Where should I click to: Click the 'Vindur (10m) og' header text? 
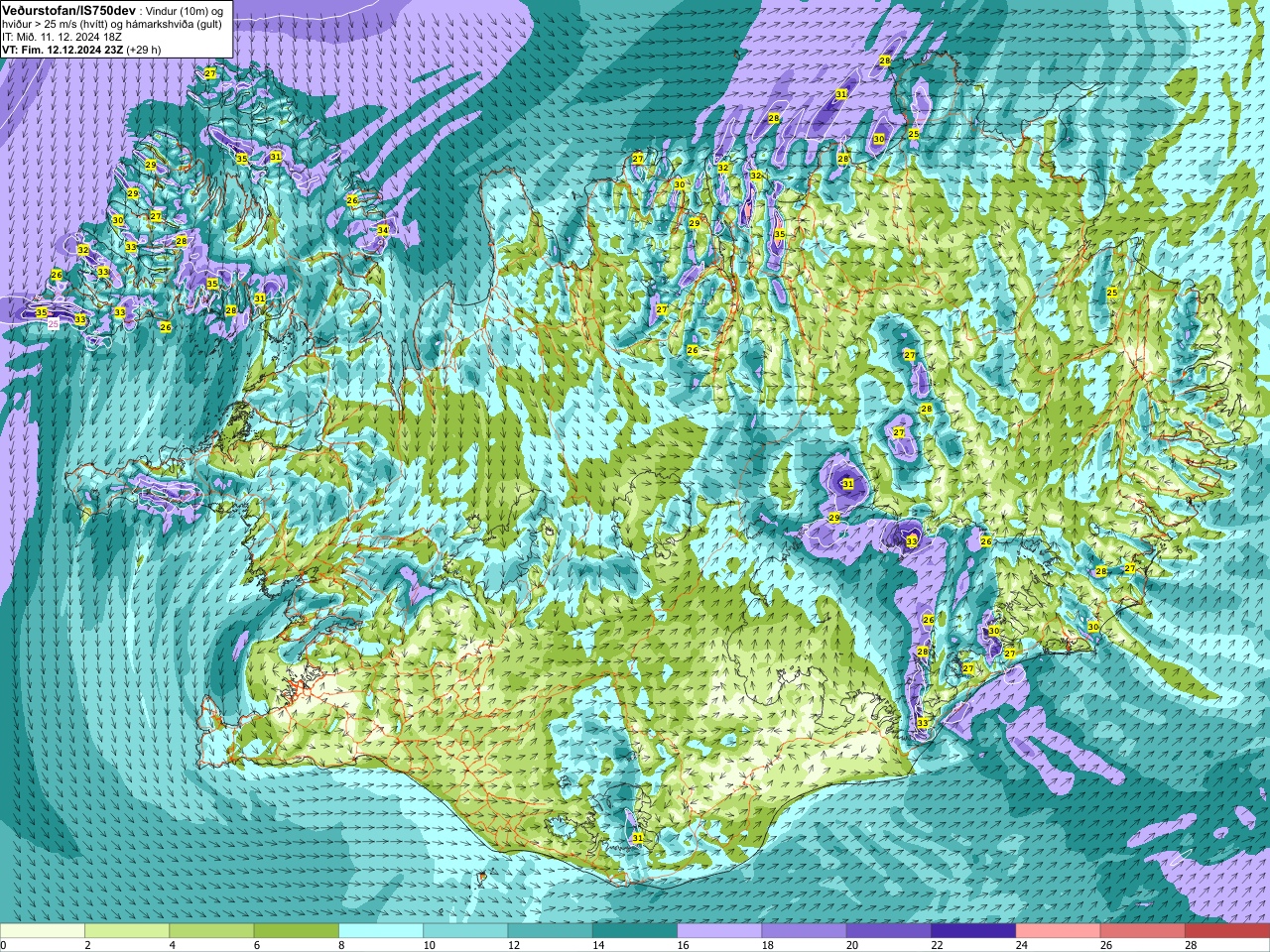[x=185, y=10]
